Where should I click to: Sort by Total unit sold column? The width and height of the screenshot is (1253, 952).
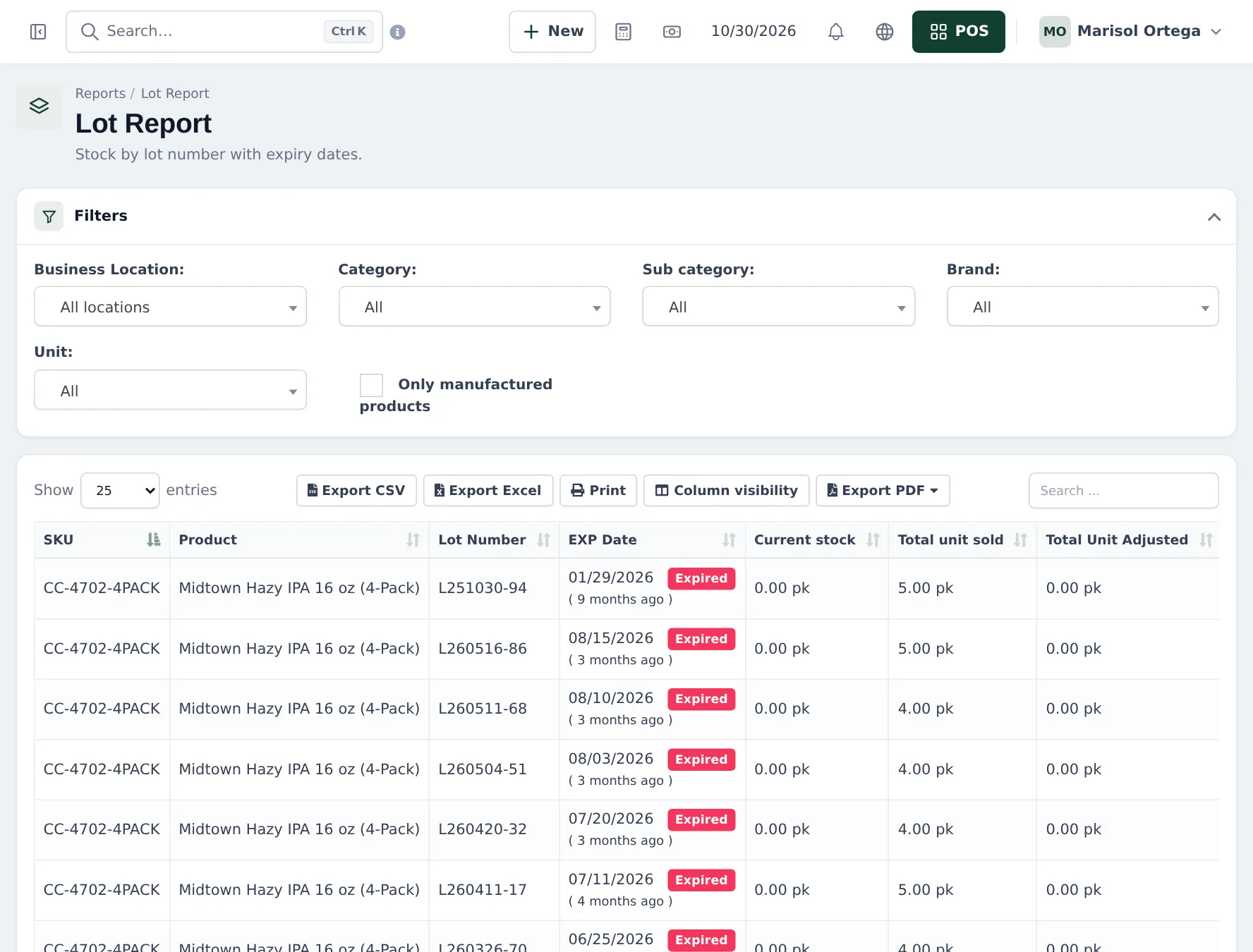pos(962,540)
